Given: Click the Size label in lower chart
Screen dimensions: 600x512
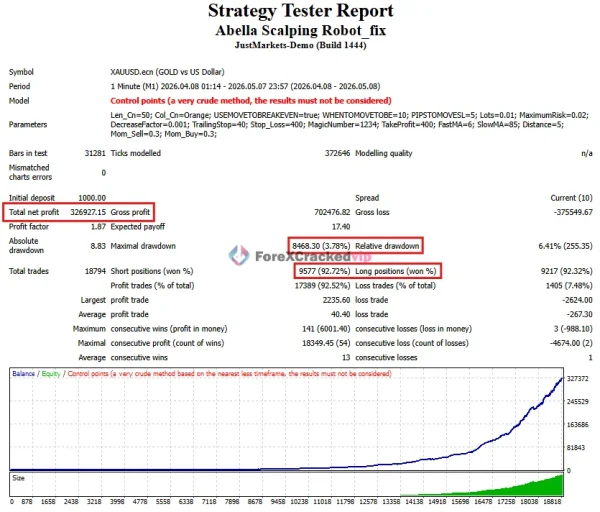Looking at the screenshot, I should (x=18, y=478).
